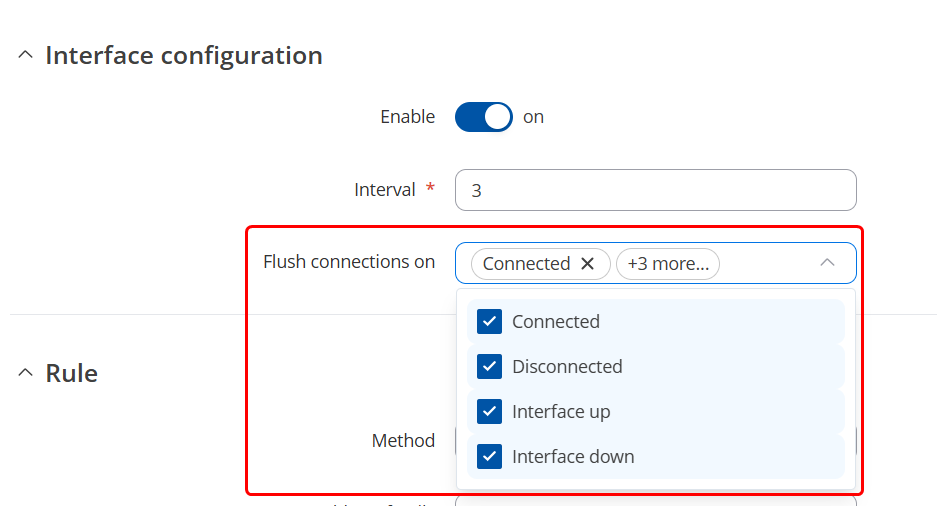The width and height of the screenshot is (937, 506).
Task: Uncheck the Interface down checkbox box
Action: [x=489, y=456]
